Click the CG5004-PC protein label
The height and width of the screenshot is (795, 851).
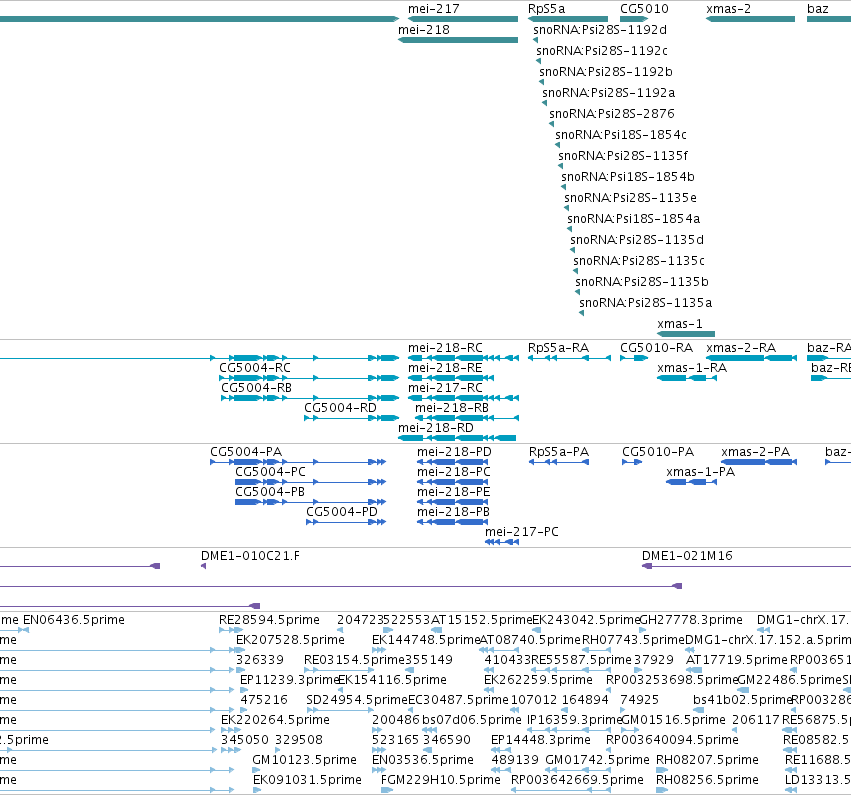270,472
